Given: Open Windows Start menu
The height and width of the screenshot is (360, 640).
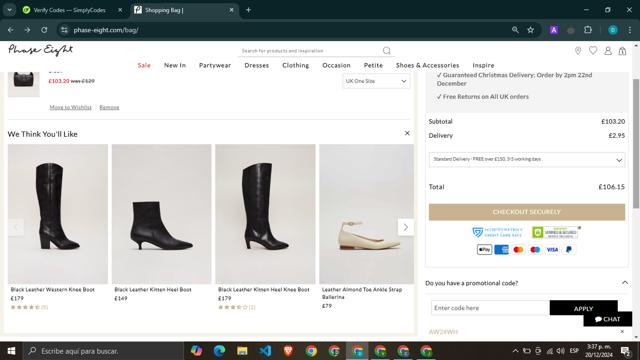Looking at the screenshot, I should point(11,351).
